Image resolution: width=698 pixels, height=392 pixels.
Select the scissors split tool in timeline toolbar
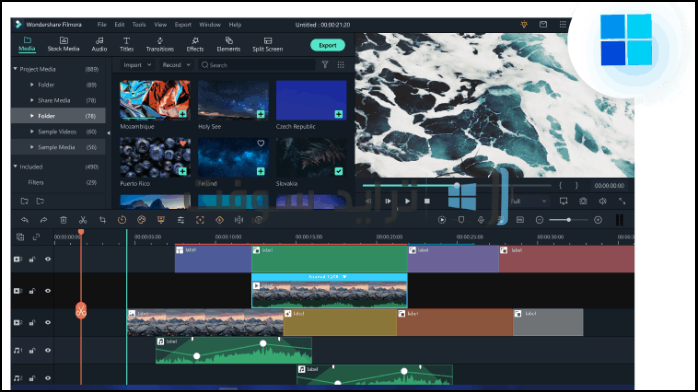coord(83,220)
